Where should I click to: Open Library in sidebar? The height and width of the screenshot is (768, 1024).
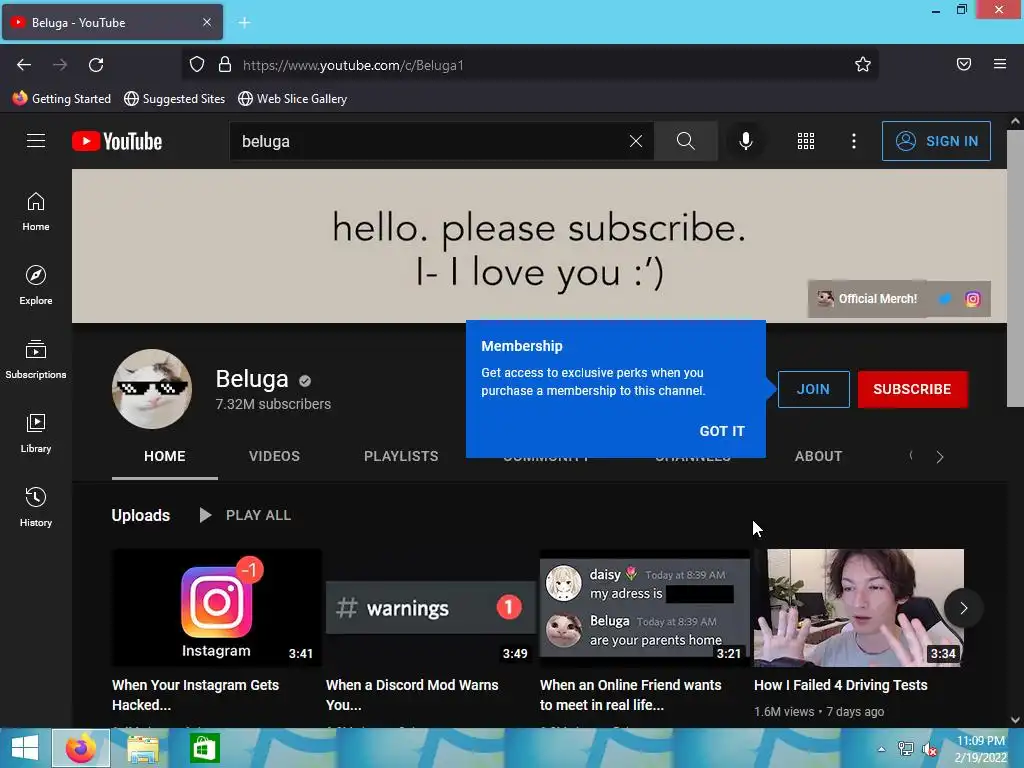36,433
